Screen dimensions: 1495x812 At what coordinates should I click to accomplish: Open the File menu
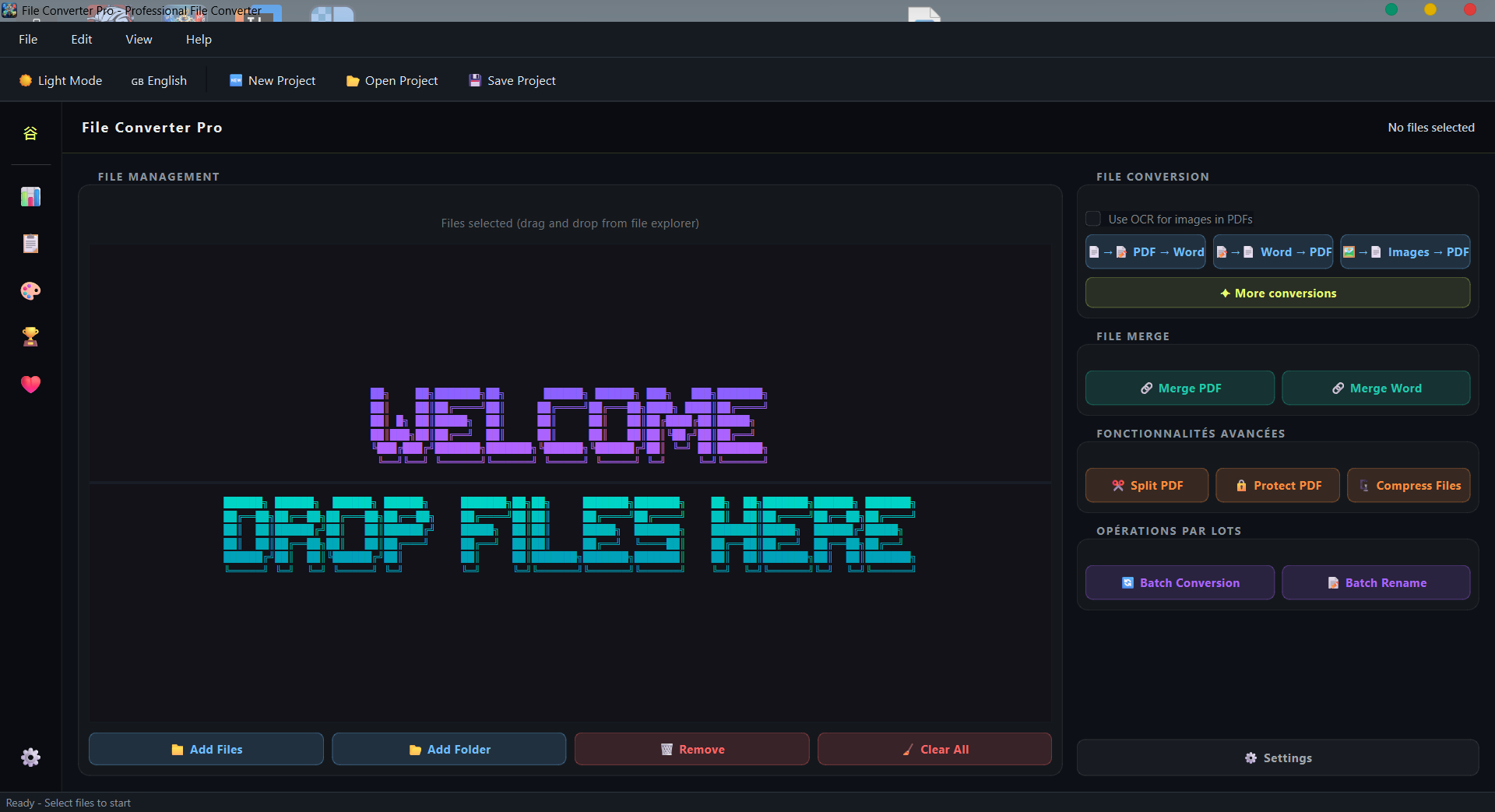[28, 39]
